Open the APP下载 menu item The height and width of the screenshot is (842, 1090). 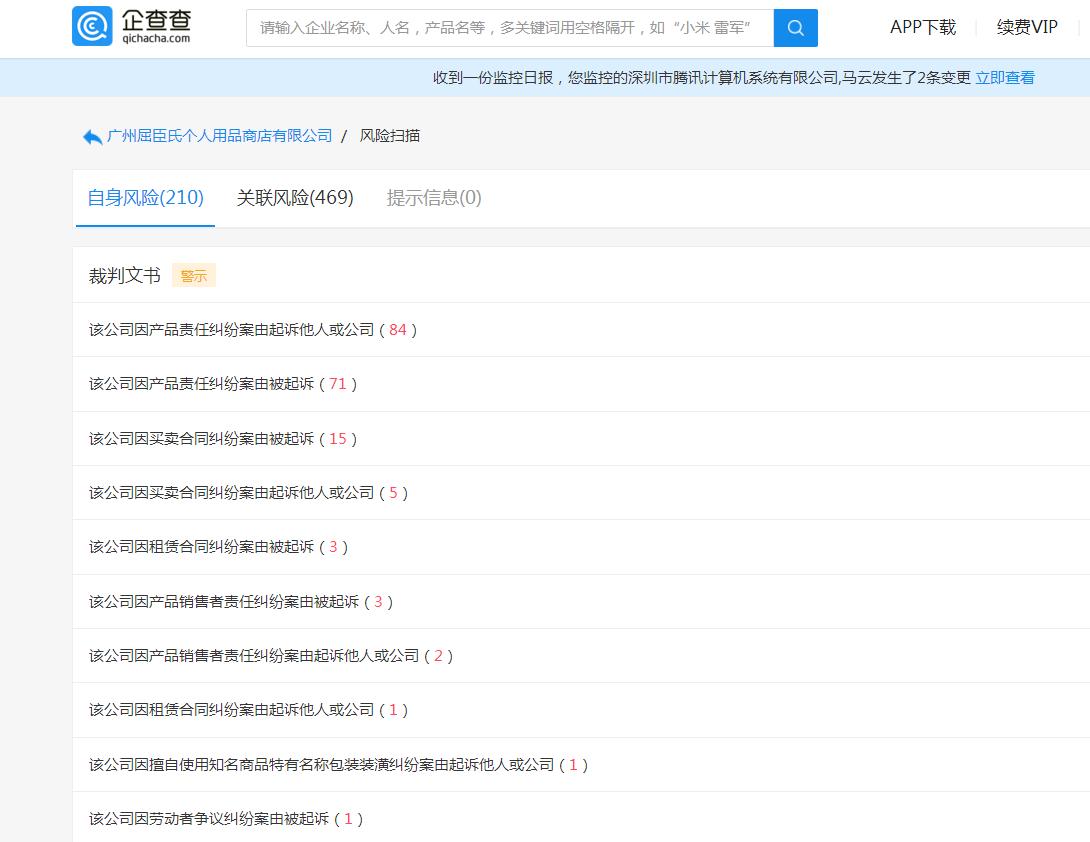(x=921, y=28)
